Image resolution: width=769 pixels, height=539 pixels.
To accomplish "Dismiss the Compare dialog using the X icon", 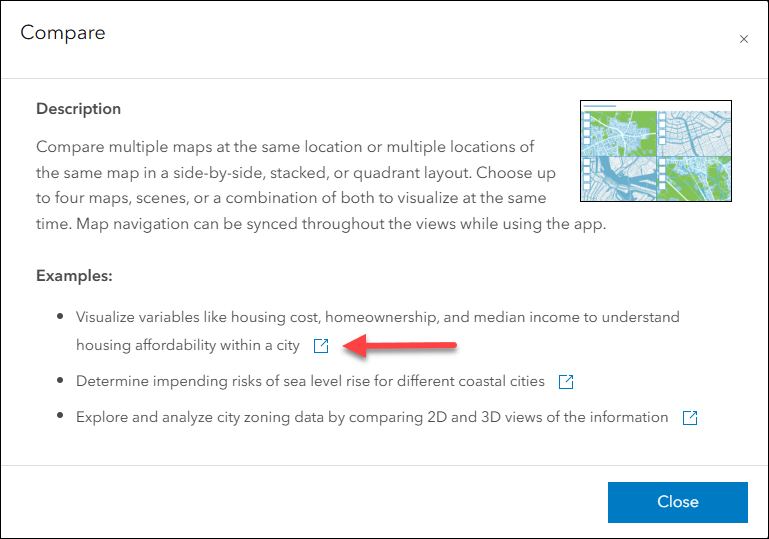I will (x=743, y=39).
